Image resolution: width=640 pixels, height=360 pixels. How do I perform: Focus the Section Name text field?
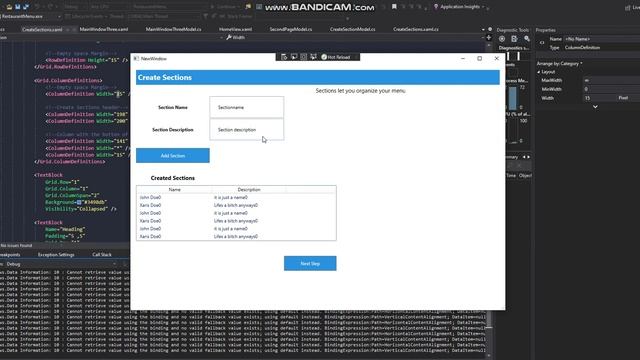click(247, 107)
